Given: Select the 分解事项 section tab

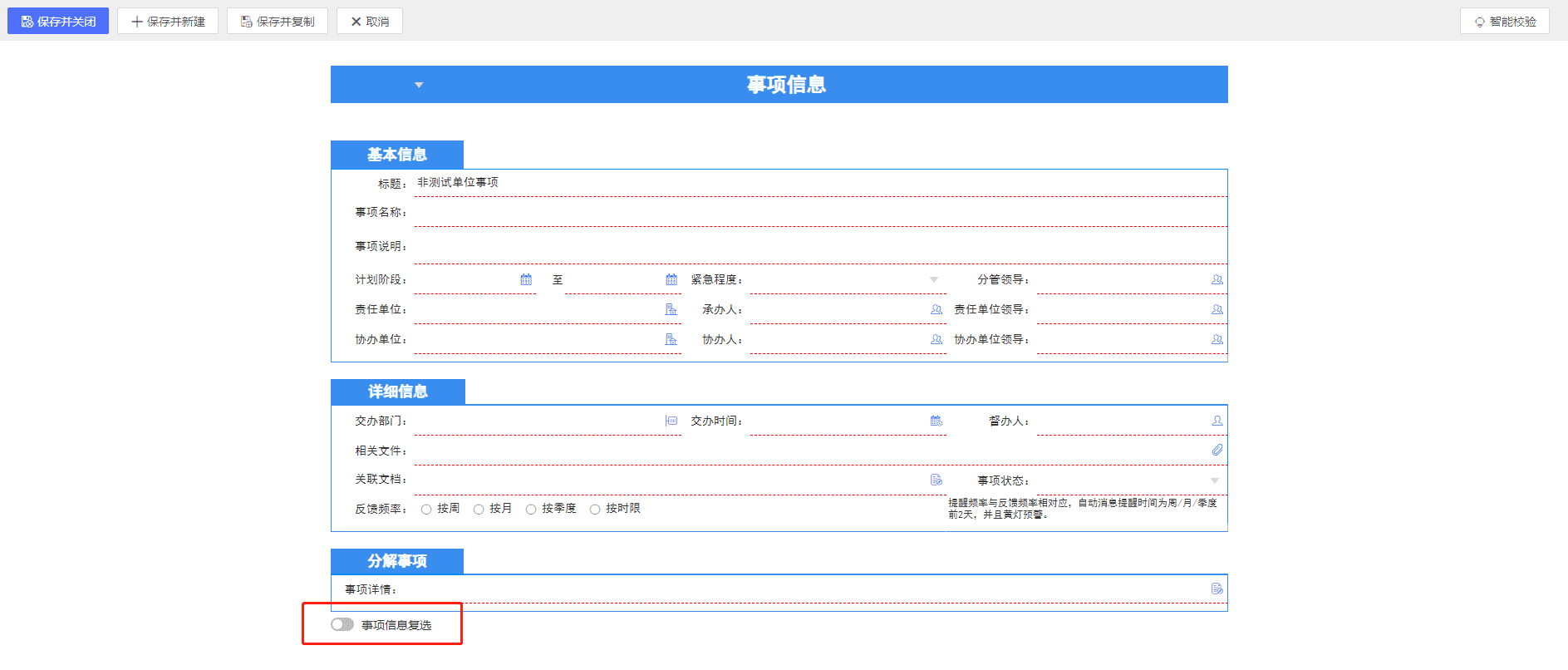Looking at the screenshot, I should click(x=397, y=561).
